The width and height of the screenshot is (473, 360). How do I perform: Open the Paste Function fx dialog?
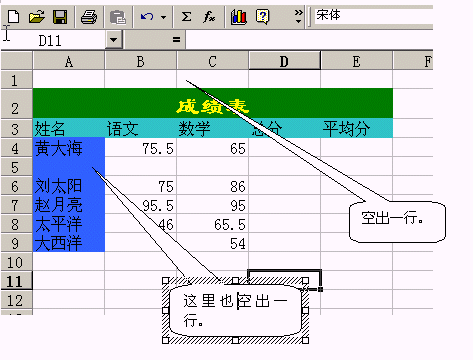pos(209,16)
